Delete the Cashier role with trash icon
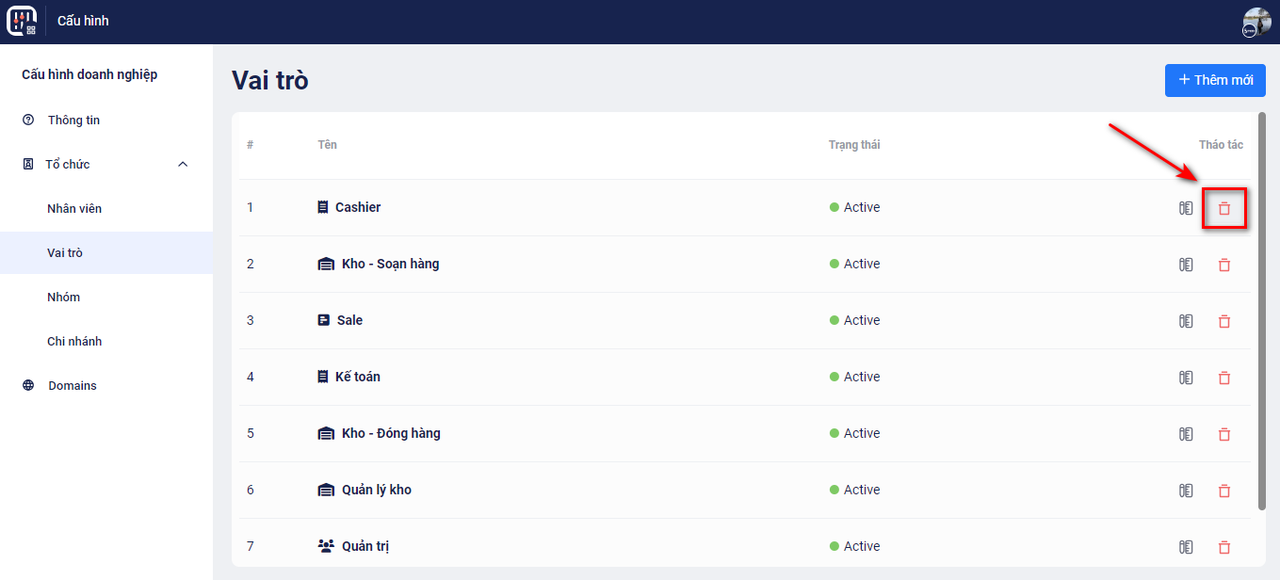Screen dimensions: 1280x580 click(x=1224, y=208)
